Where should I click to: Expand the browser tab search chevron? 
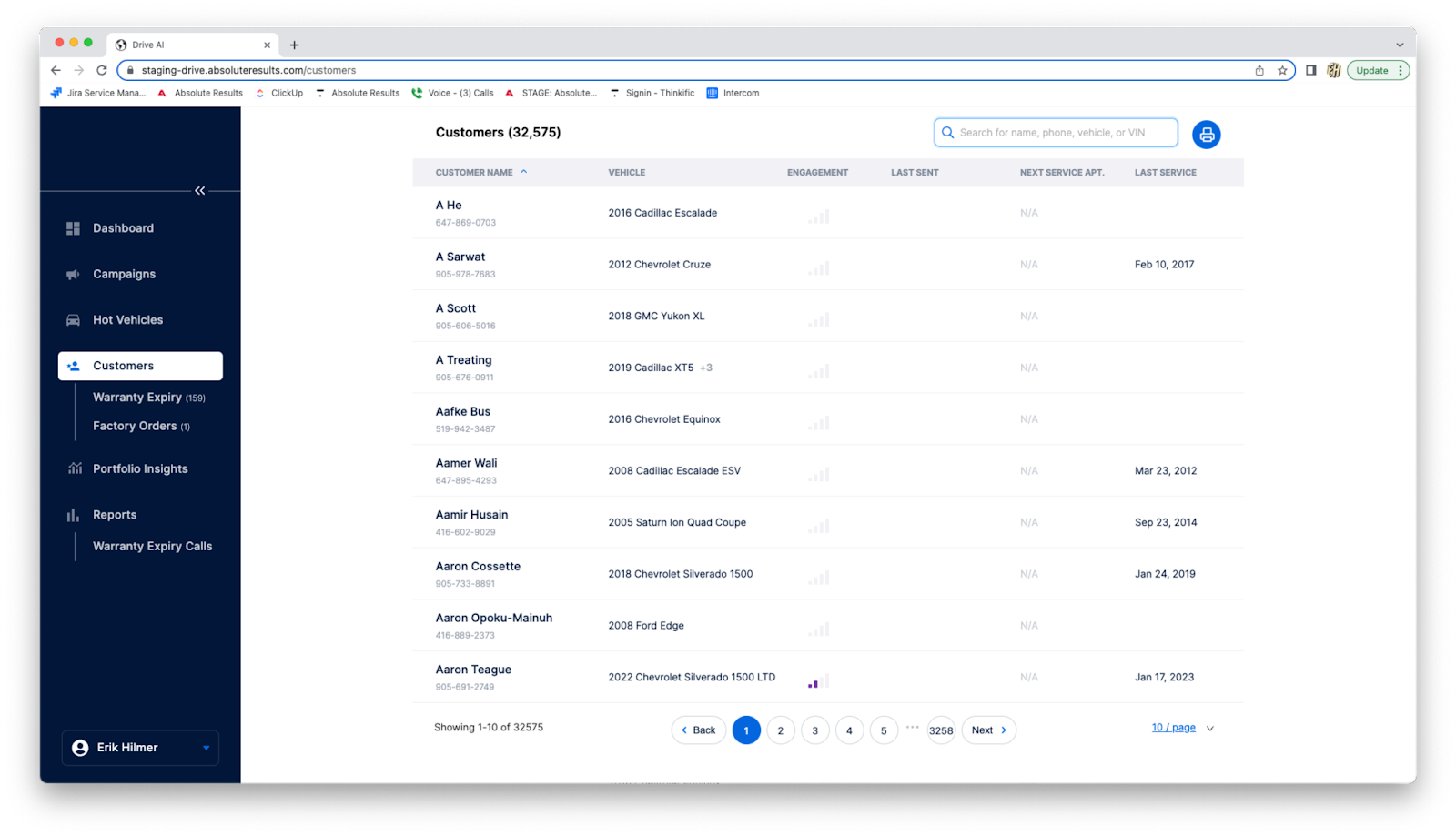1399,45
